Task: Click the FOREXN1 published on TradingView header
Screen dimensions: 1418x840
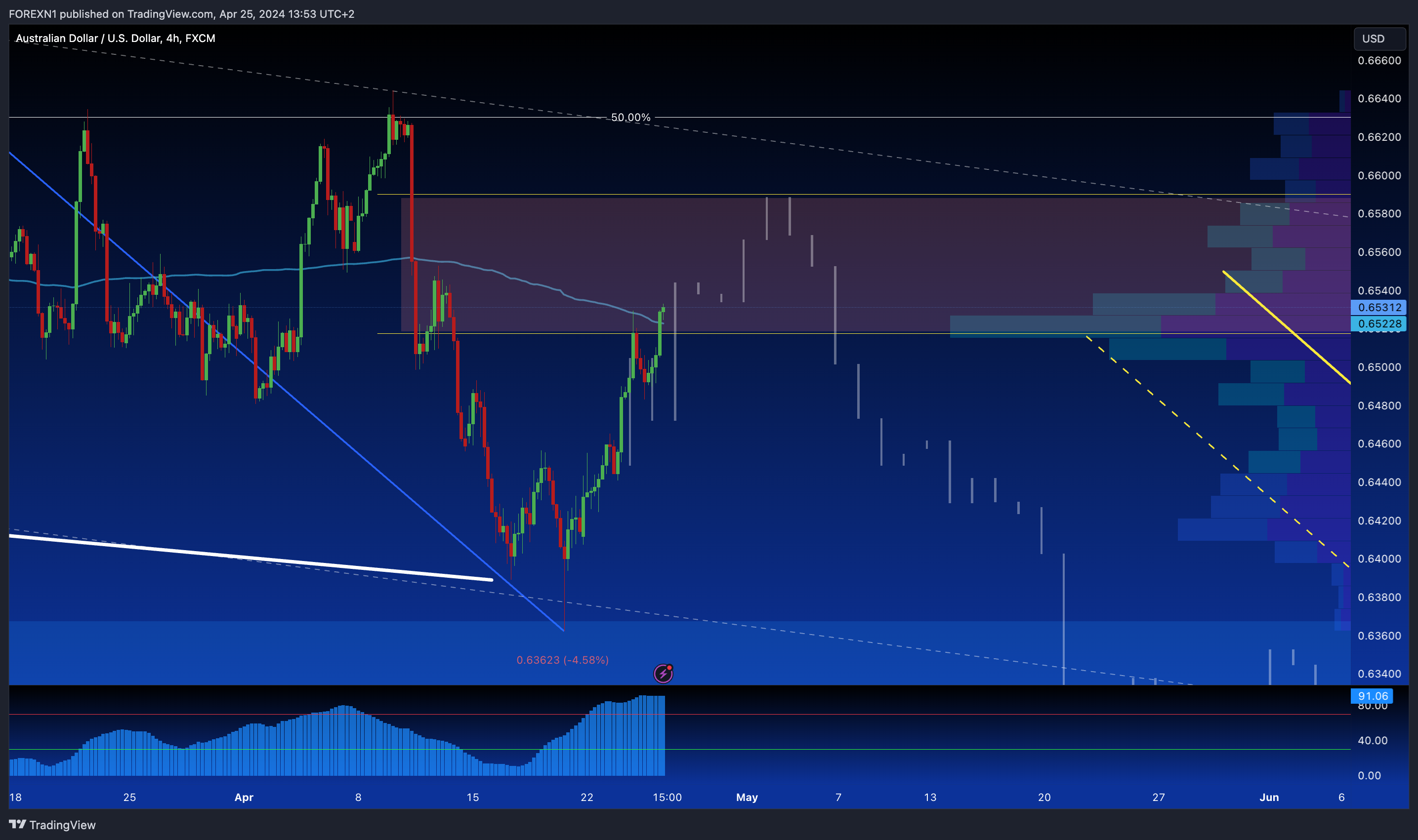Action: point(181,14)
